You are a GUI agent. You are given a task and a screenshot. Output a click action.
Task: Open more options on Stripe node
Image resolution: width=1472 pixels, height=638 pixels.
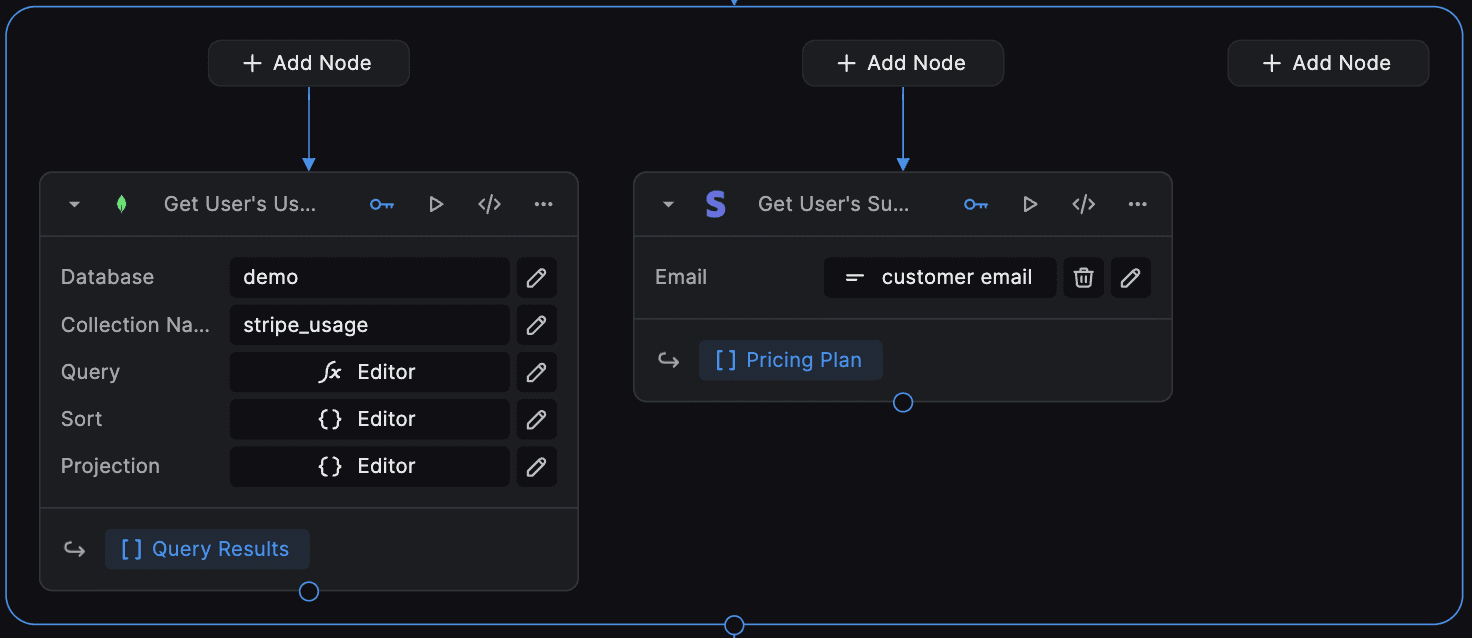[x=1137, y=204]
